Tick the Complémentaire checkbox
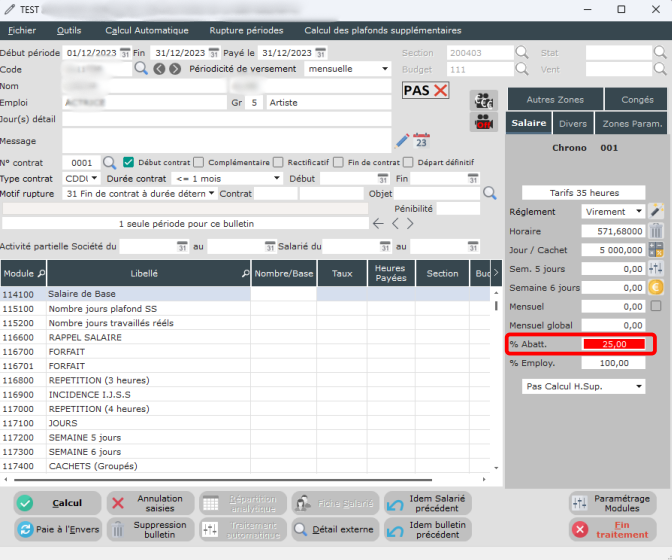 click(199, 162)
